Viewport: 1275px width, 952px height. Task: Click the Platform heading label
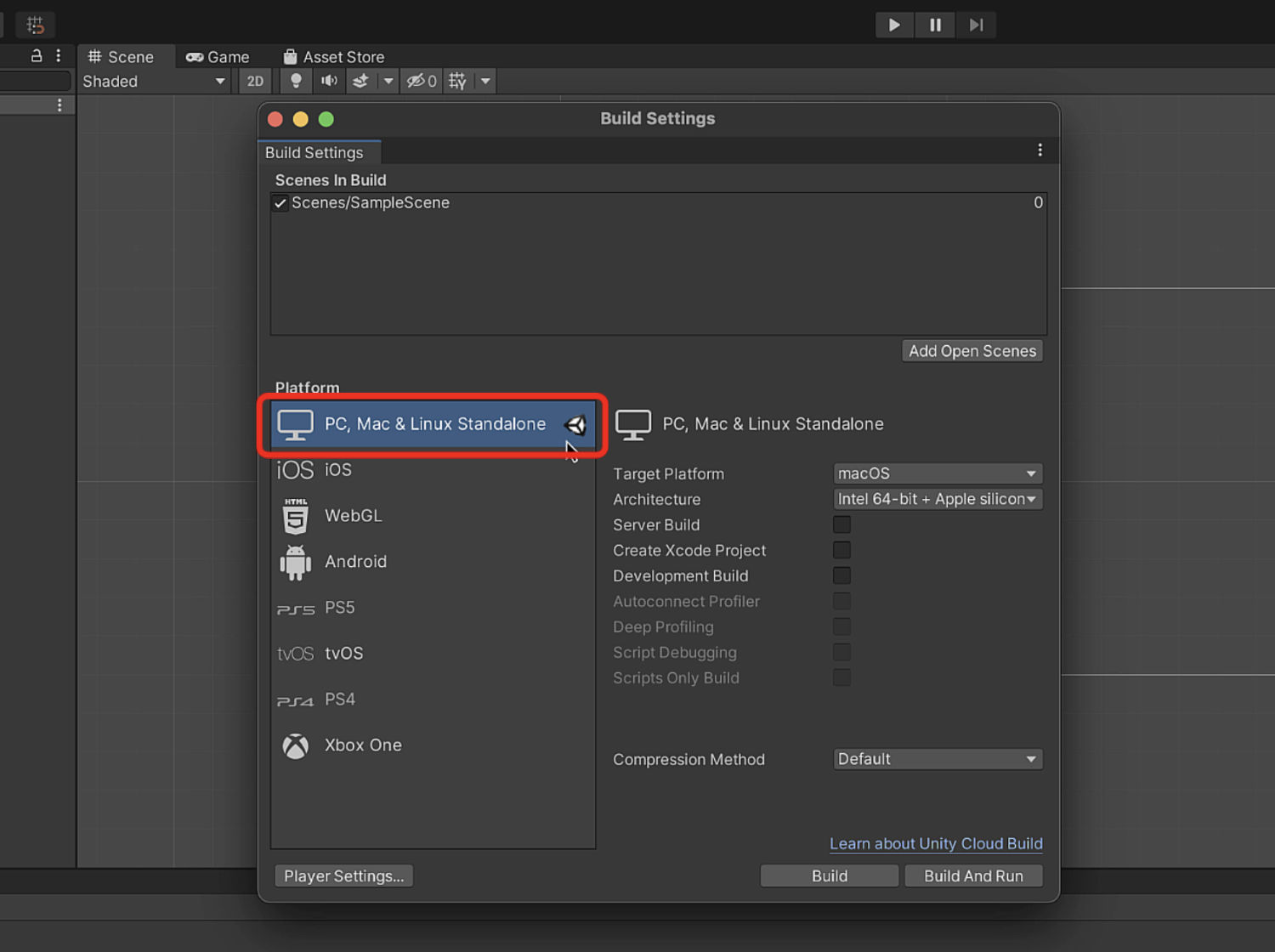coord(307,388)
